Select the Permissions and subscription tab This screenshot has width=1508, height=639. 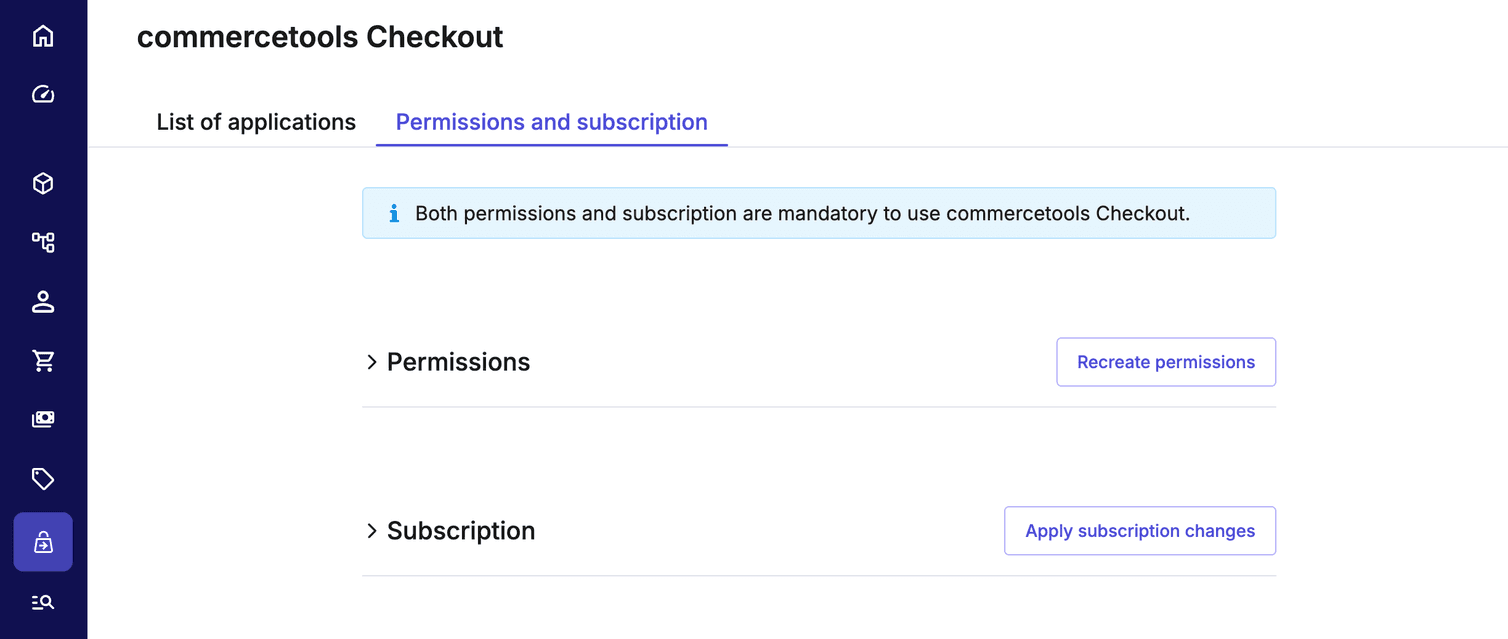(551, 121)
